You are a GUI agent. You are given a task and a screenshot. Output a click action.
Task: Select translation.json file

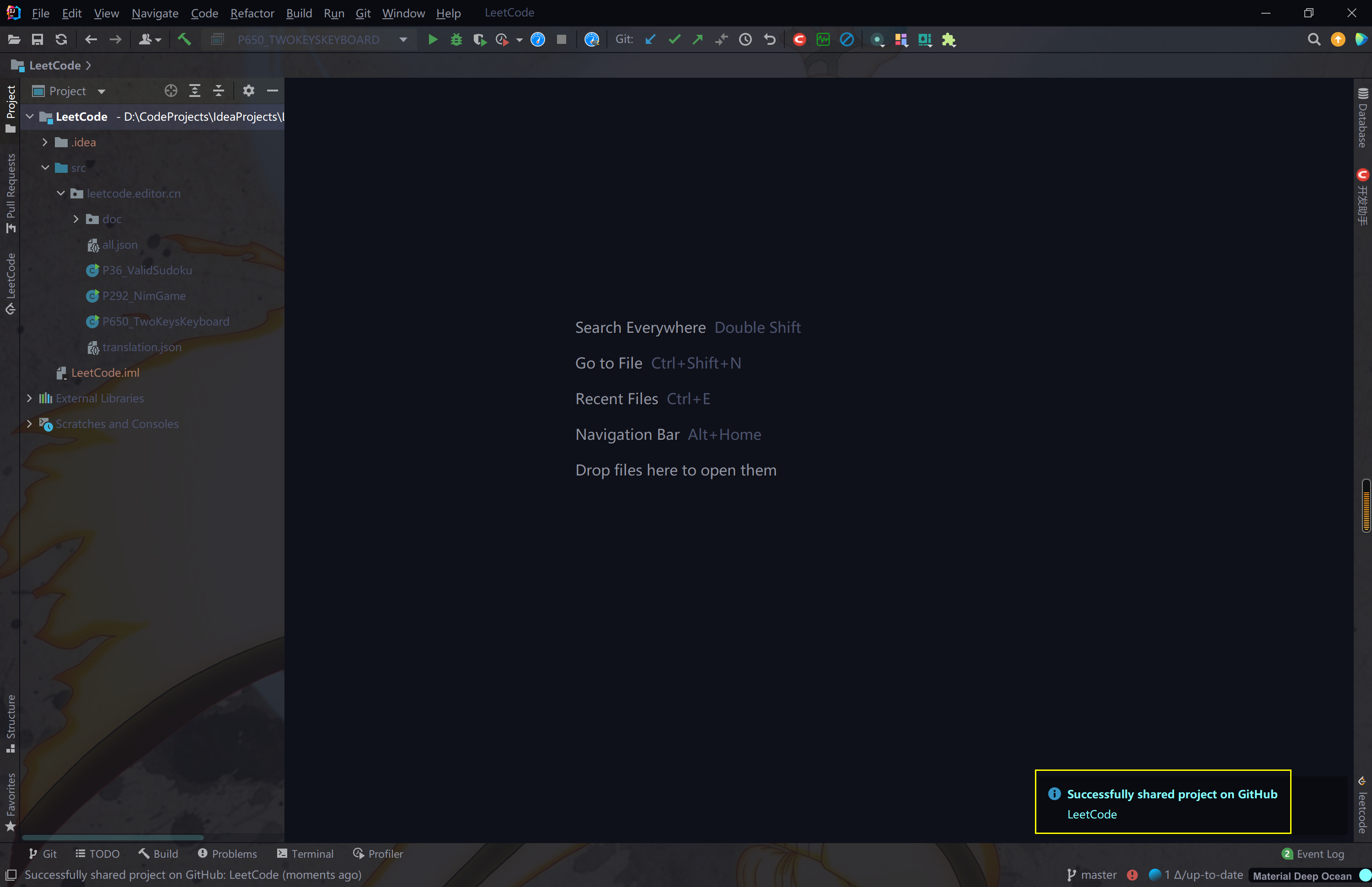click(142, 347)
